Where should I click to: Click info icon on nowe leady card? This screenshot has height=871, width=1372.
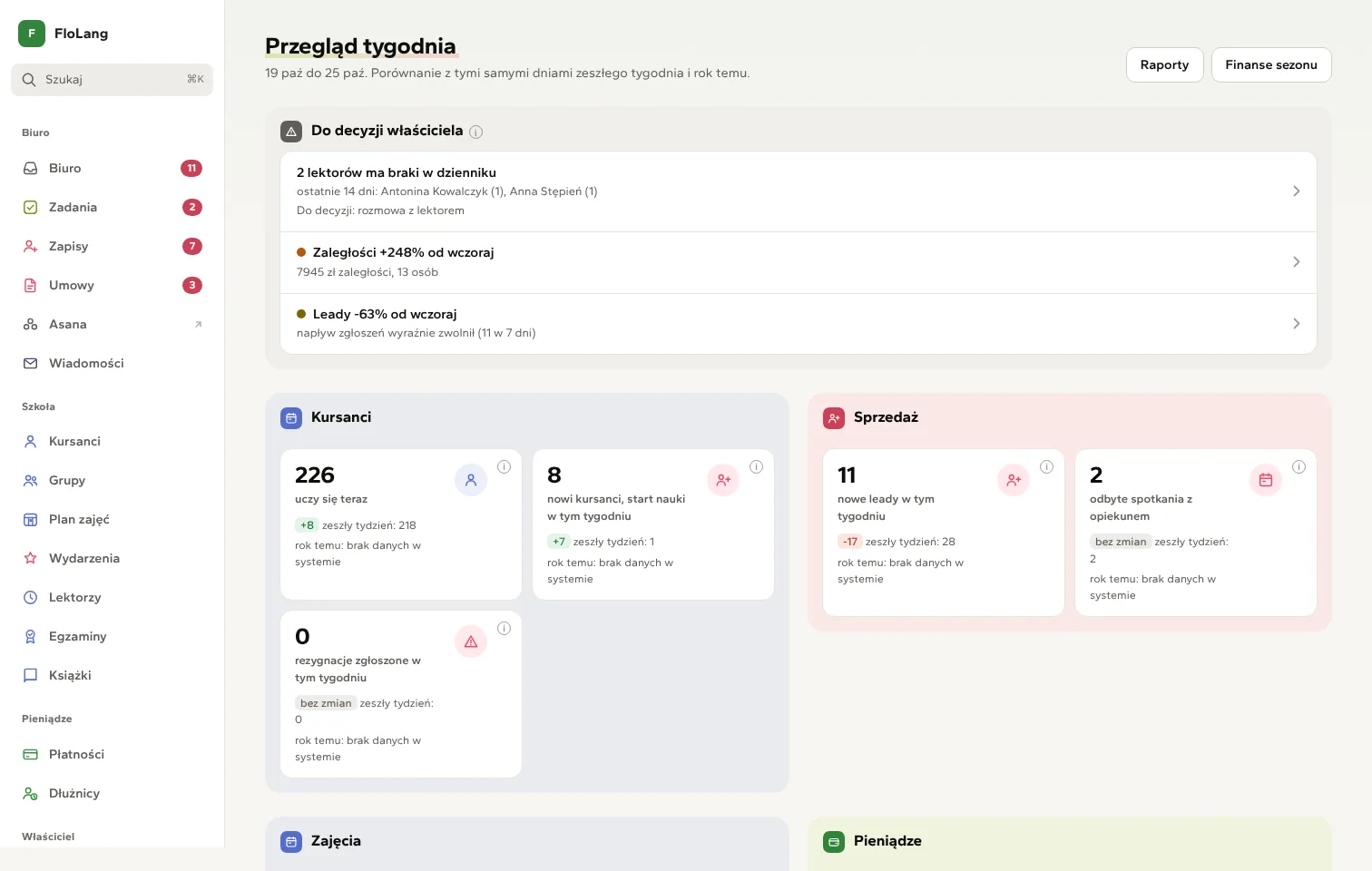click(x=1047, y=466)
